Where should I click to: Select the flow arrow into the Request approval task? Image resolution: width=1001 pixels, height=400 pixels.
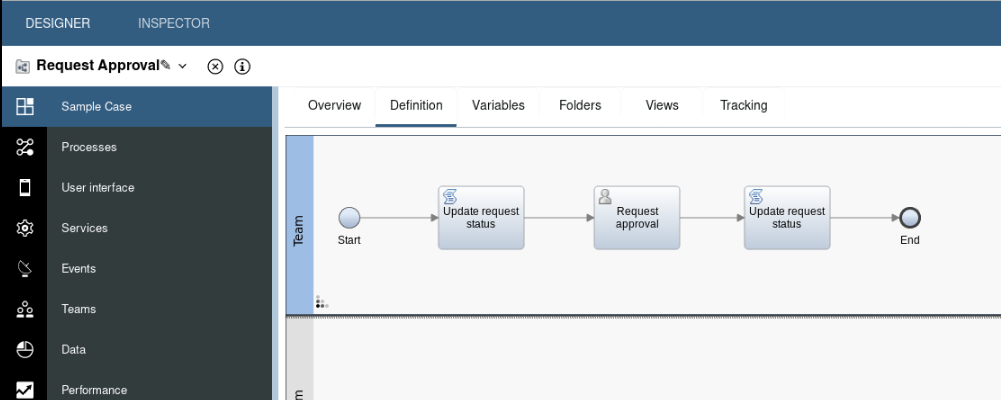tap(559, 218)
